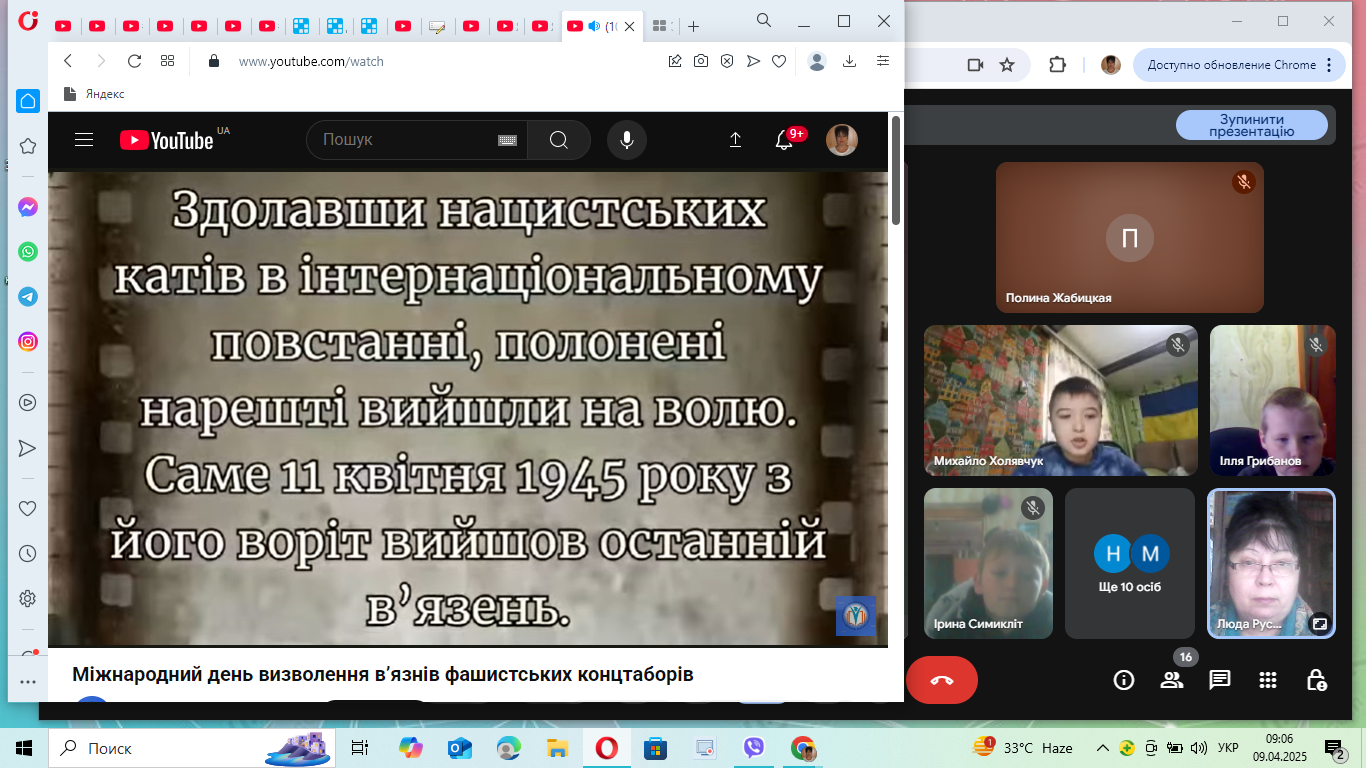Viewport: 1366px width, 768px height.
Task: Click the Chrome camera indicator icon
Action: point(975,65)
